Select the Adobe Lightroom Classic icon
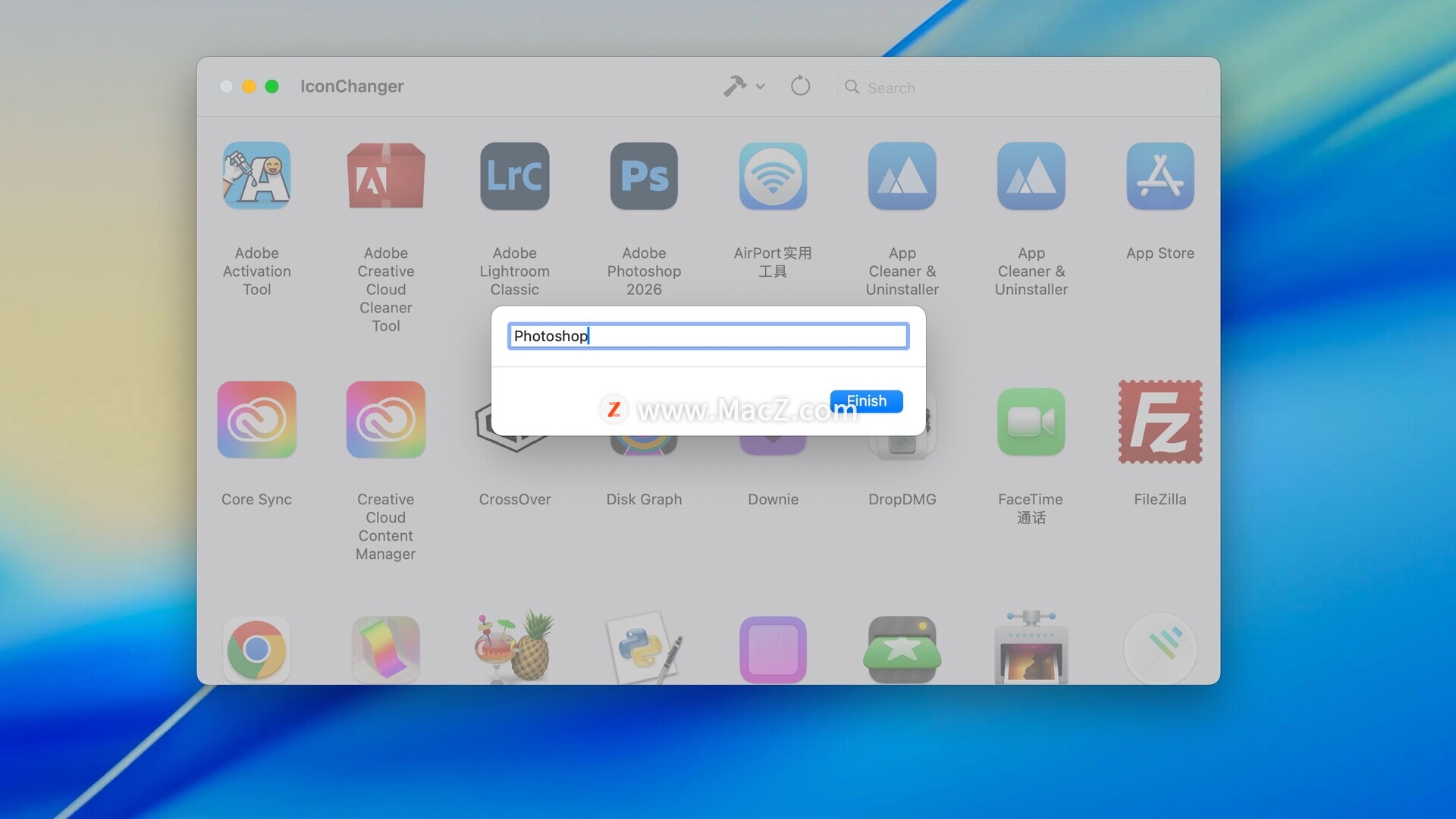1456x819 pixels. point(514,176)
